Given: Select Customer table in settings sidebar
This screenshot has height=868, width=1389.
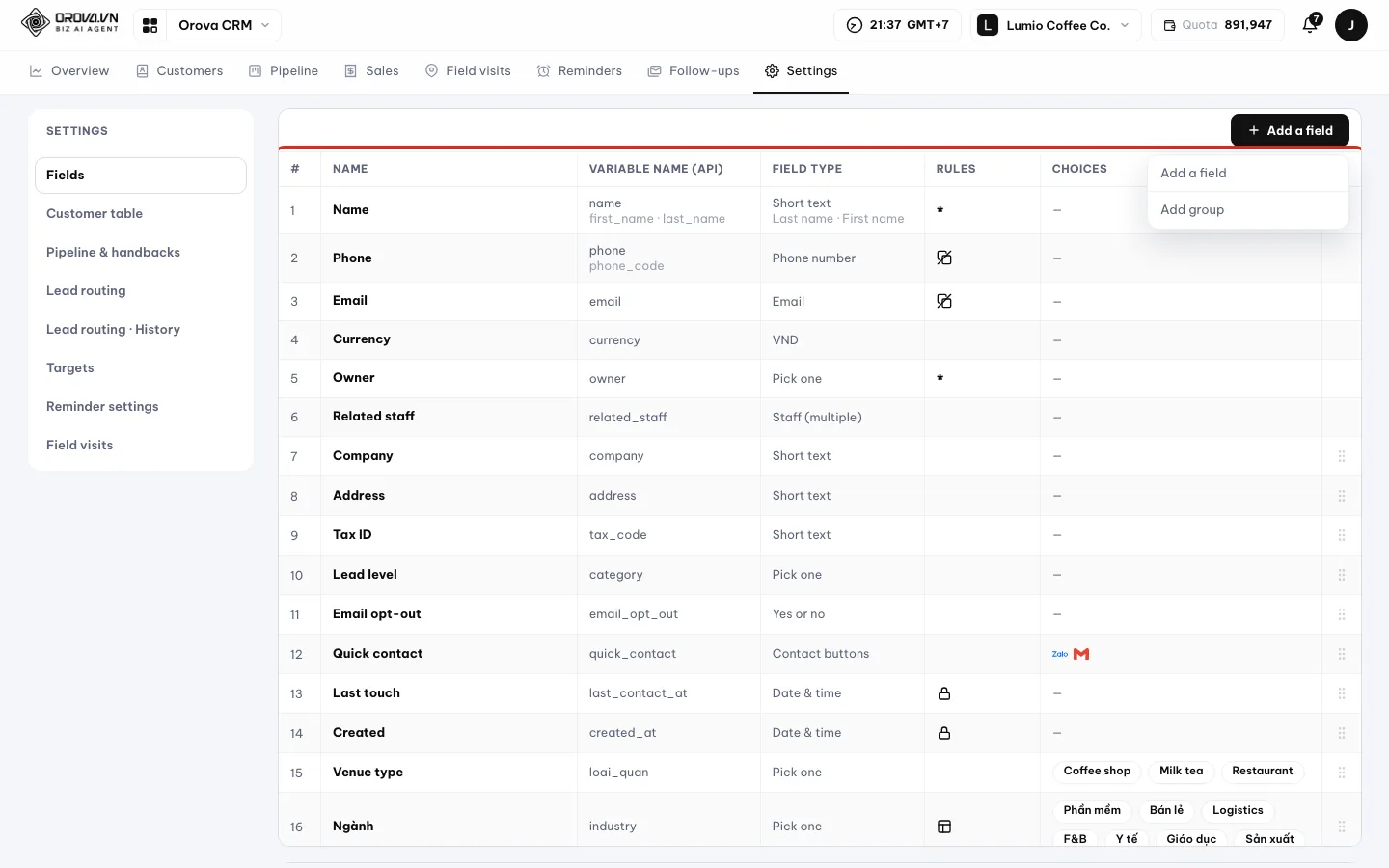Looking at the screenshot, I should [141, 214].
